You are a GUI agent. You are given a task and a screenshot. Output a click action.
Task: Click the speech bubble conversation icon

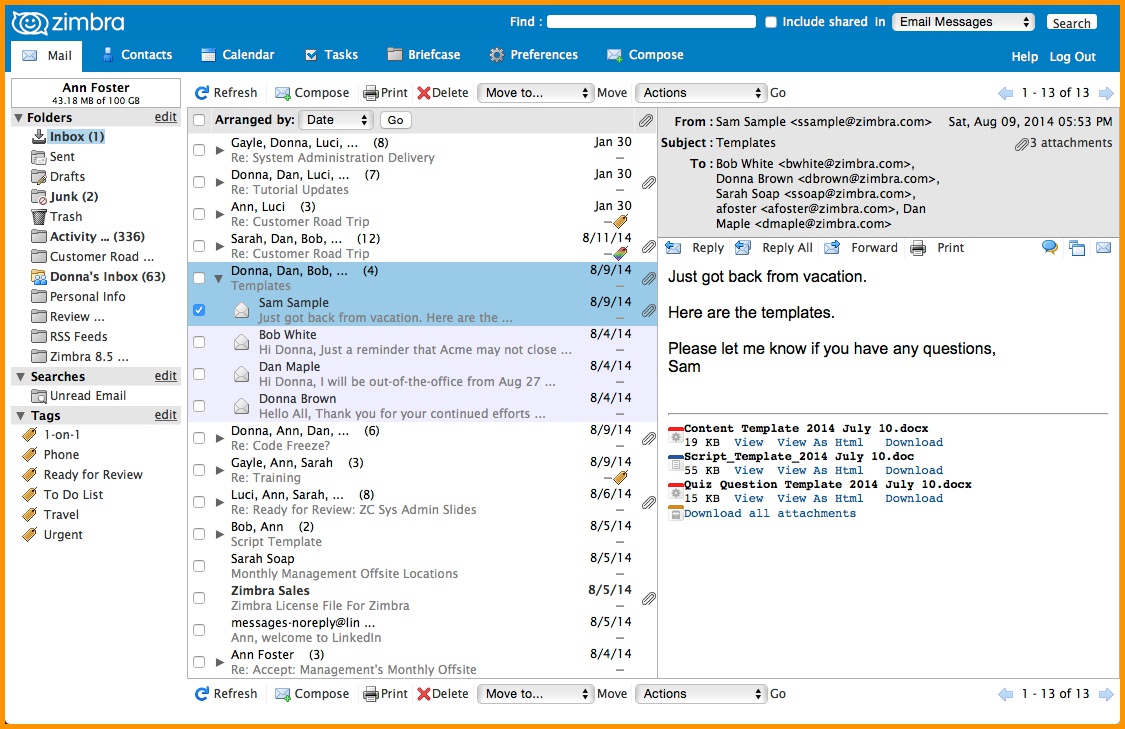1050,248
